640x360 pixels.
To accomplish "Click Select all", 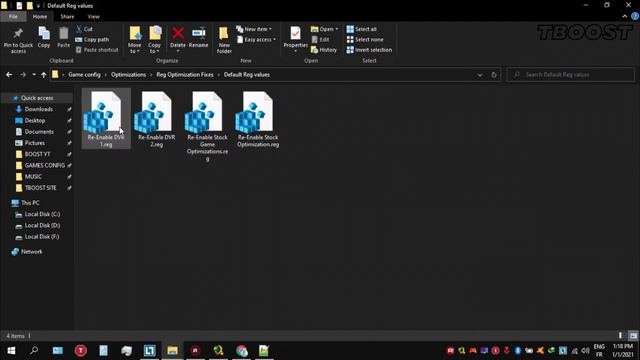I will (362, 29).
